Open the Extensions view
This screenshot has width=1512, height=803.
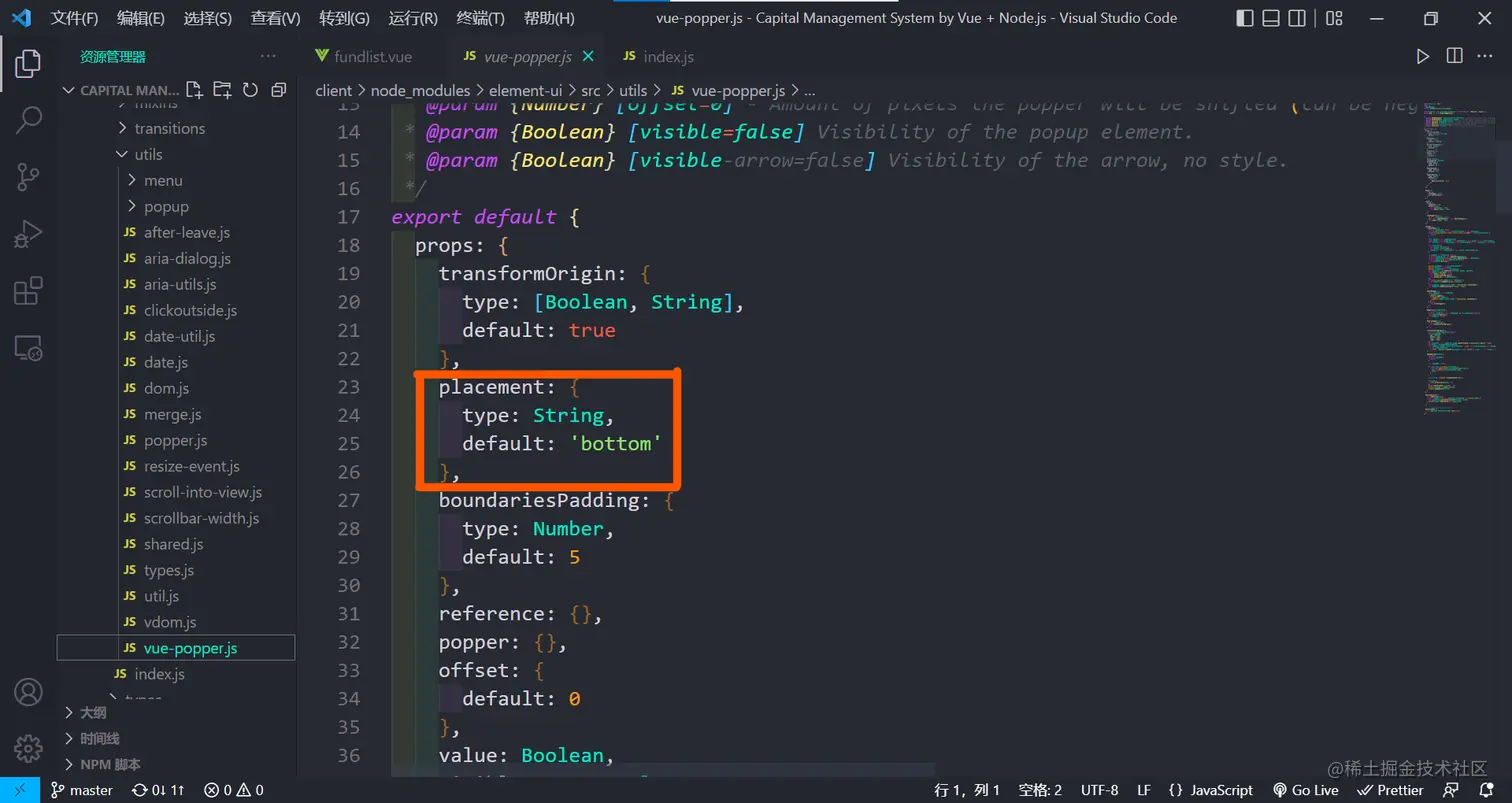tap(28, 291)
